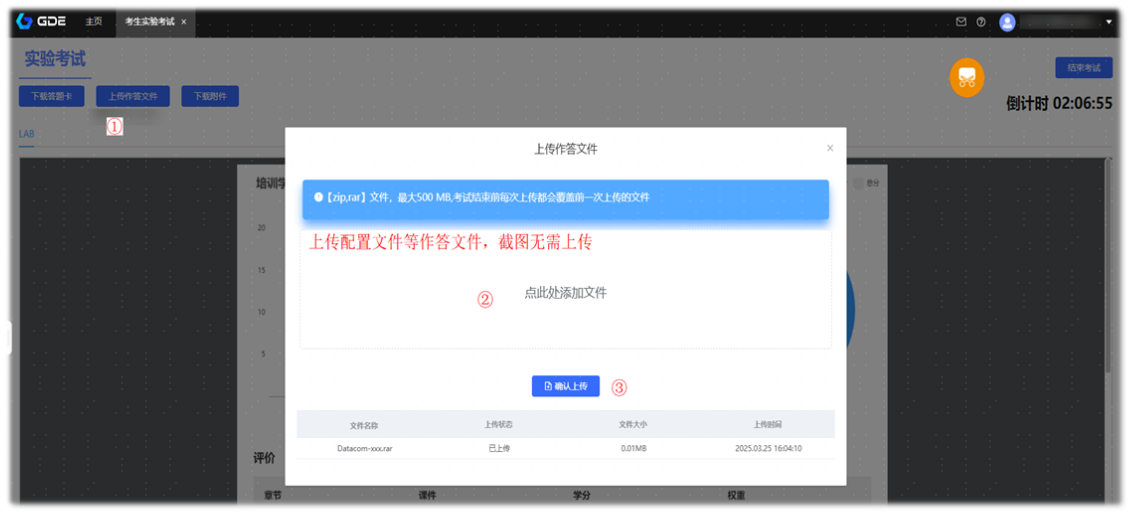This screenshot has height=515, width=1128.
Task: Click the info icon in the blue notice banner
Action: point(318,197)
